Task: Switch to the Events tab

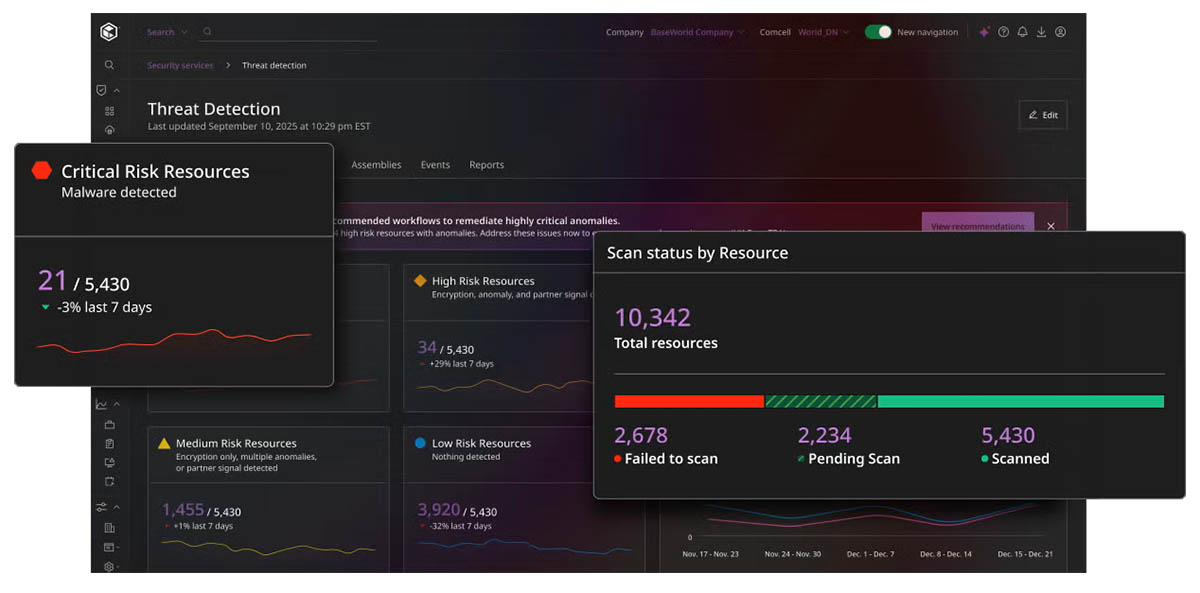Action: coord(435,165)
